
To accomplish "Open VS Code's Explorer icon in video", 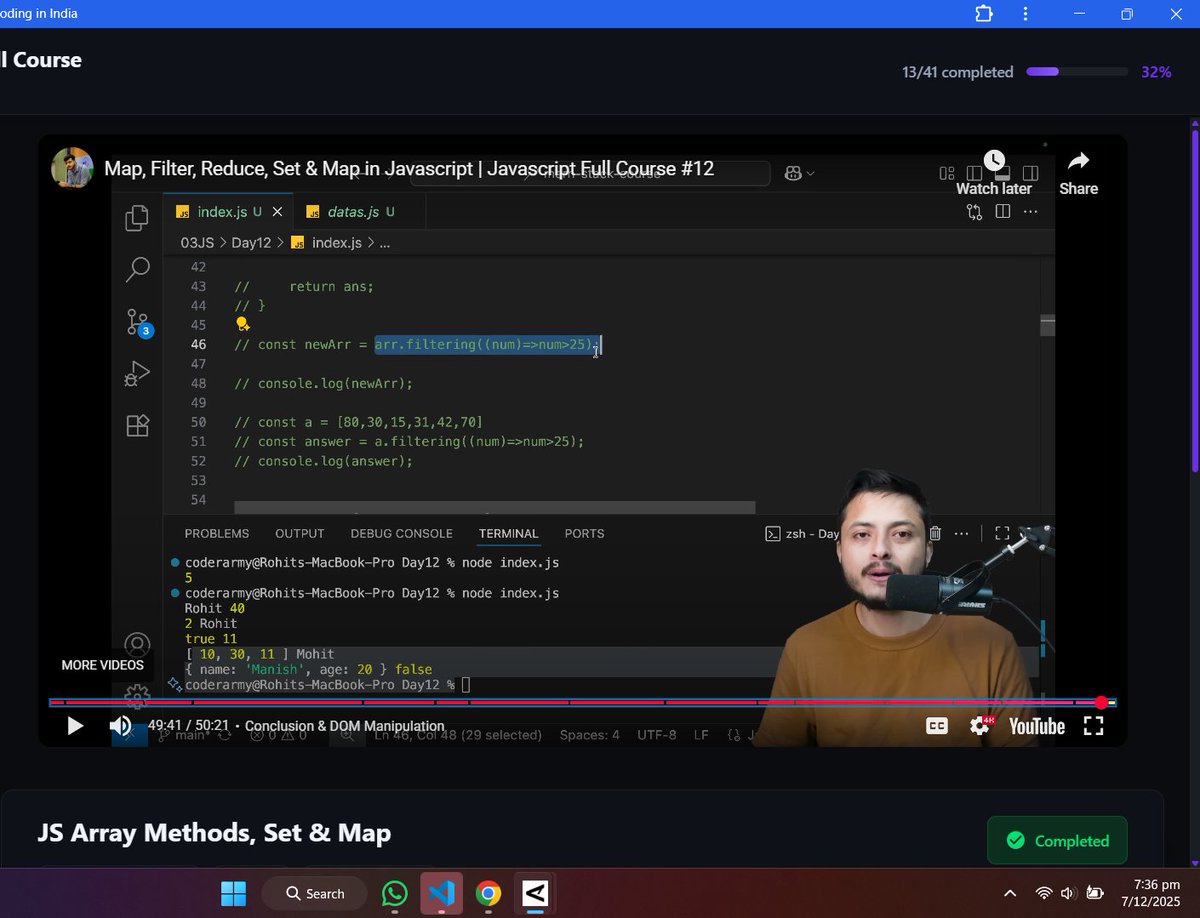I will [137, 219].
